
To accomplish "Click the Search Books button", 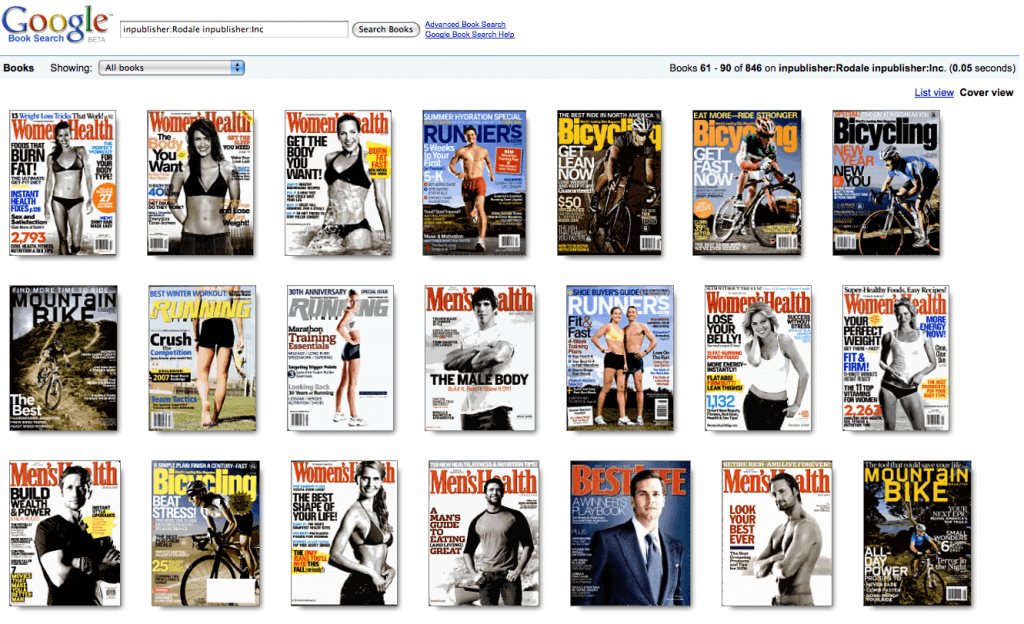I will point(385,29).
